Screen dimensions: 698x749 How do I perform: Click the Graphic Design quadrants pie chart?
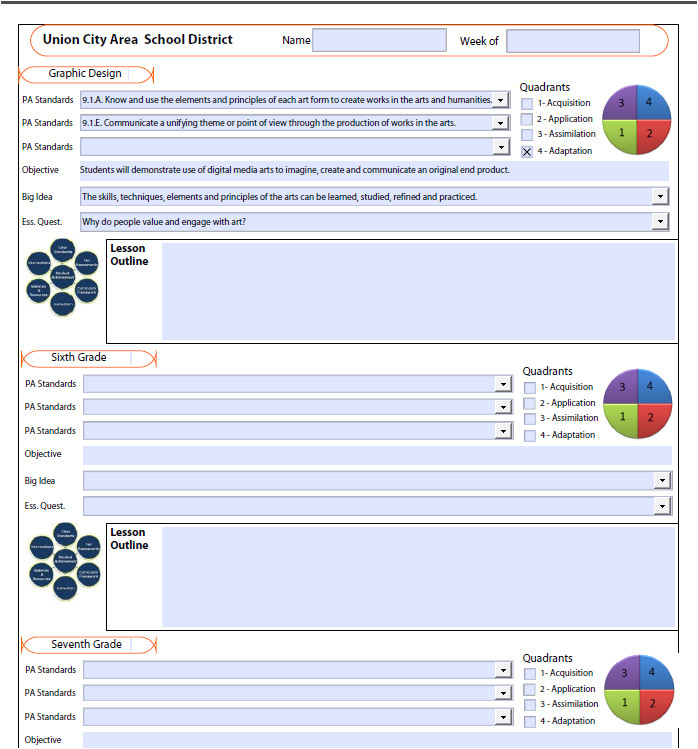(x=636, y=120)
